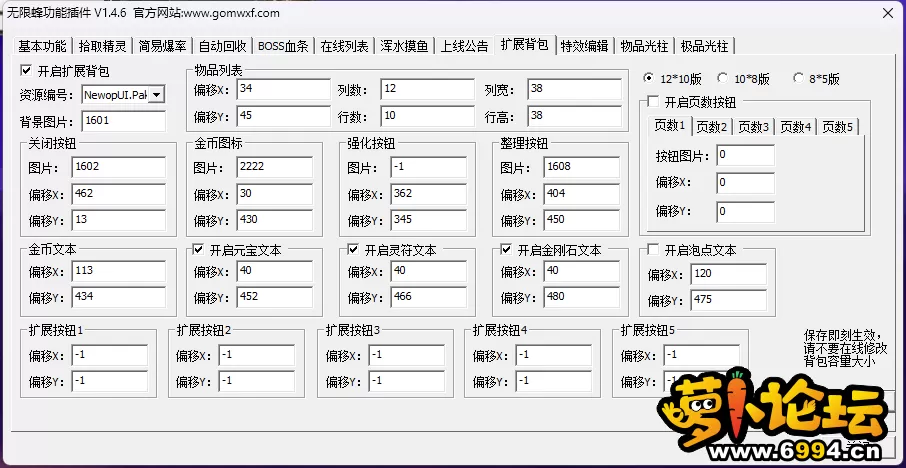Click 整理按钮 偏移Y field showing 450

point(581,220)
